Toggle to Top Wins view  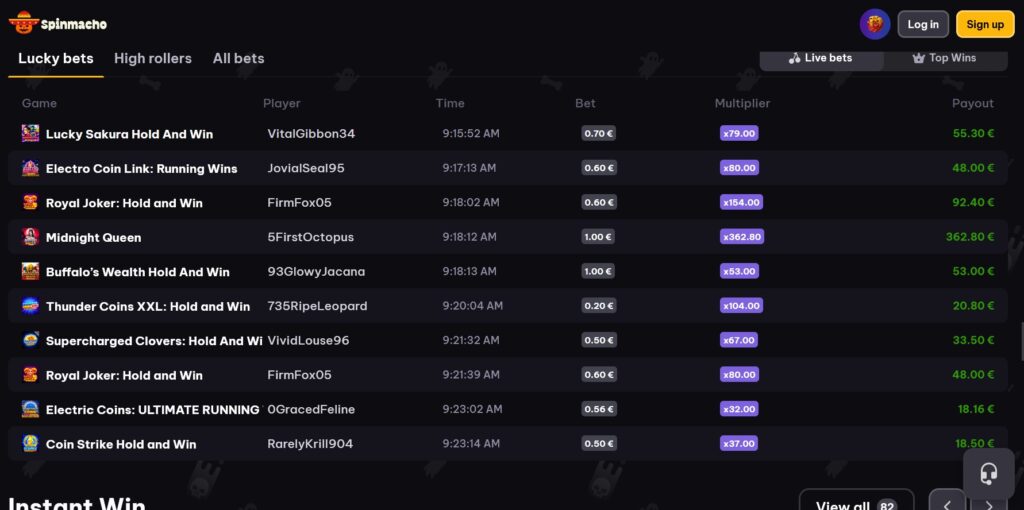[x=944, y=58]
